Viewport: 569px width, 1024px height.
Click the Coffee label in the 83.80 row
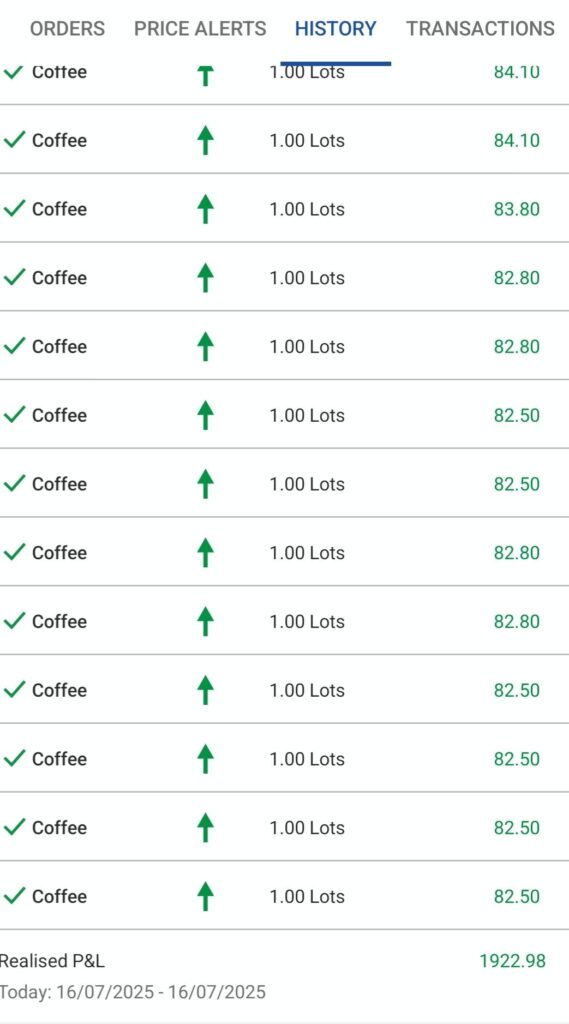coord(59,209)
